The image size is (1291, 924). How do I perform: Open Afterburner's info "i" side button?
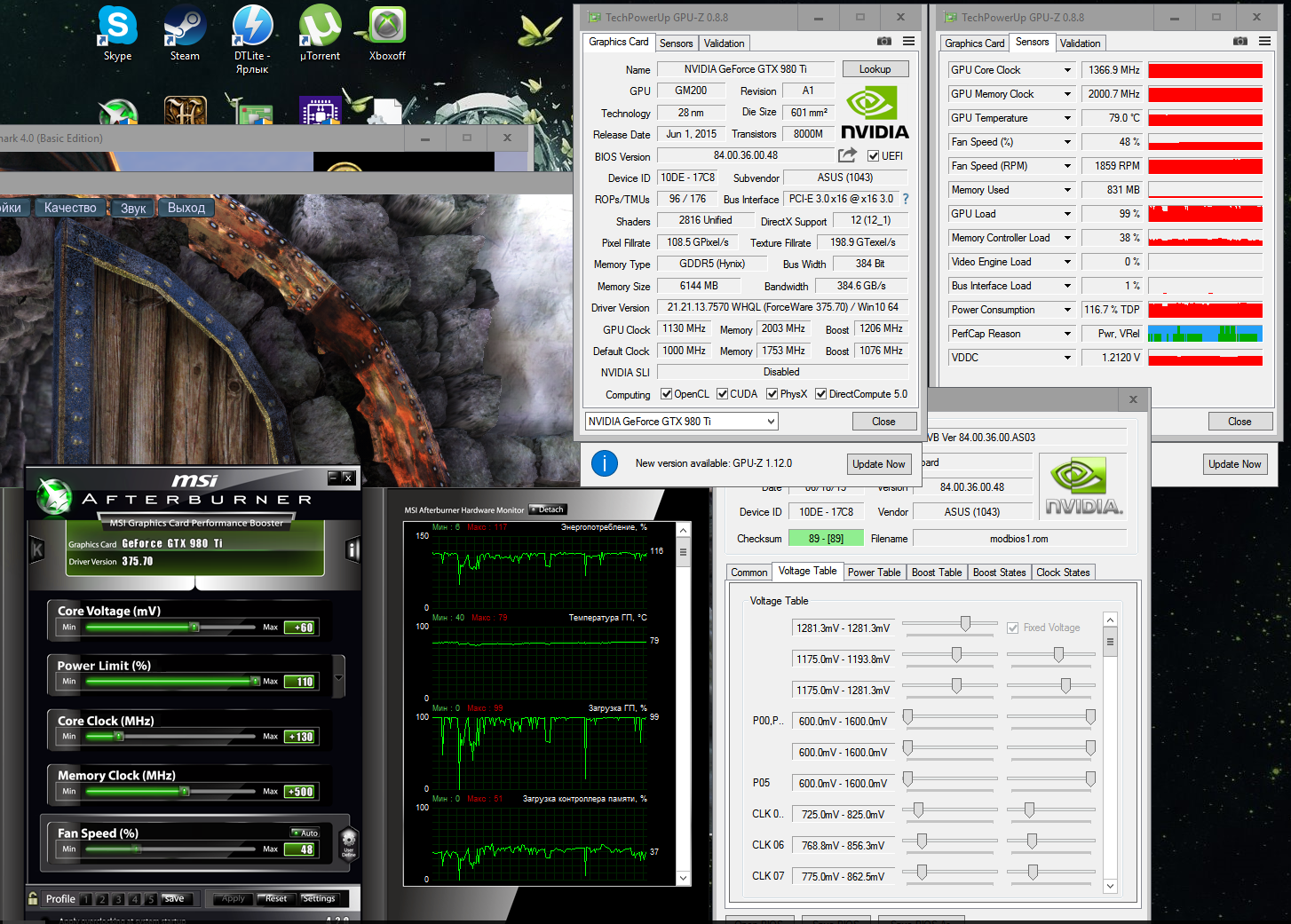tap(352, 550)
